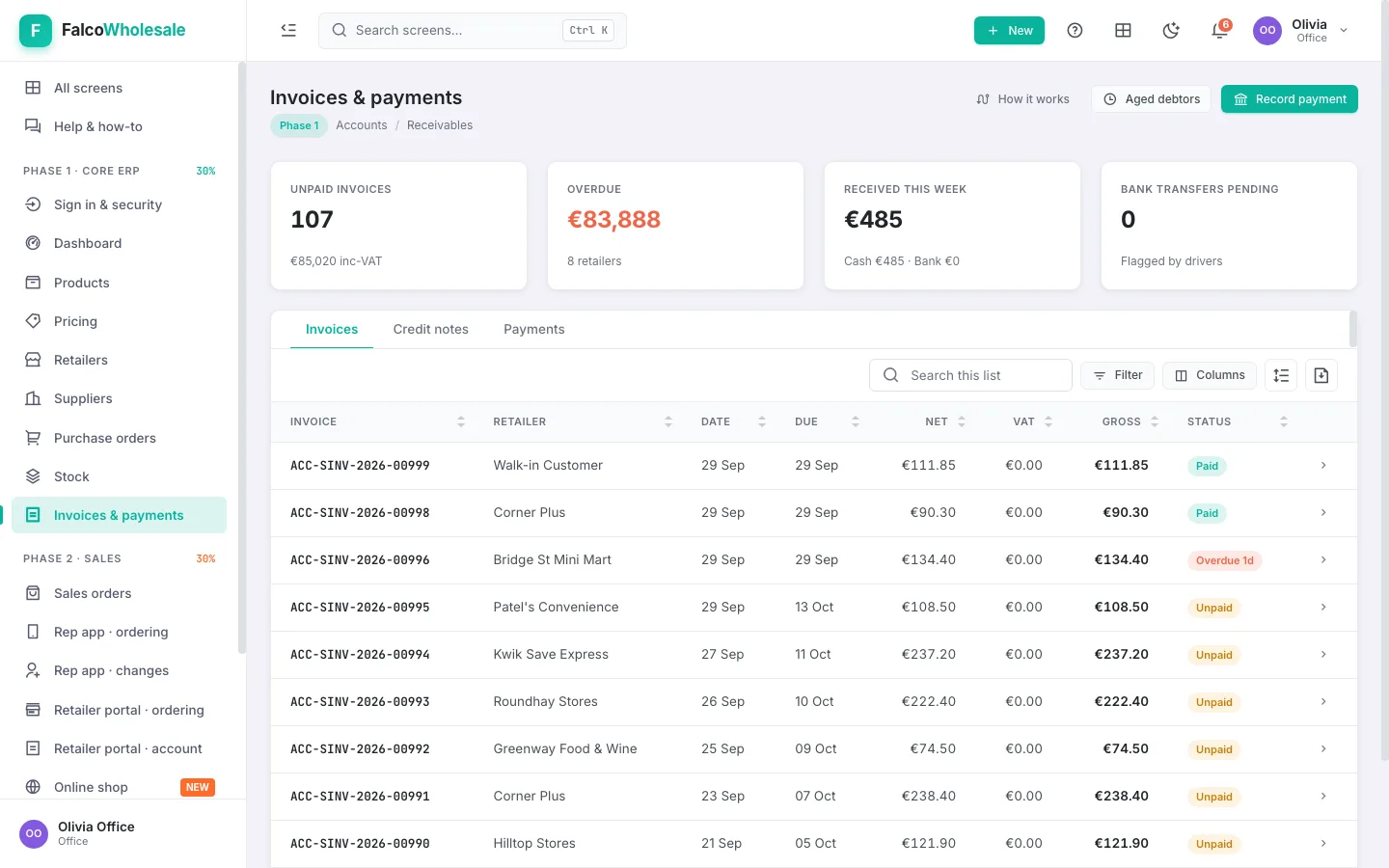Select the Invoices tab
1389x868 pixels.
coord(332,329)
